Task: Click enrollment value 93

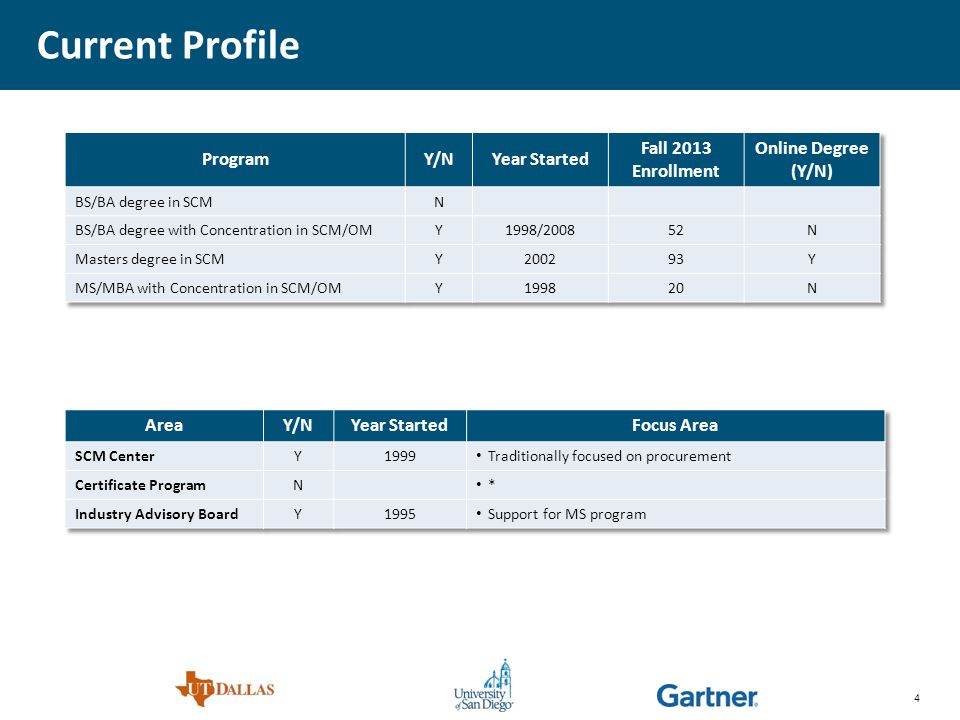Action: 676,259
